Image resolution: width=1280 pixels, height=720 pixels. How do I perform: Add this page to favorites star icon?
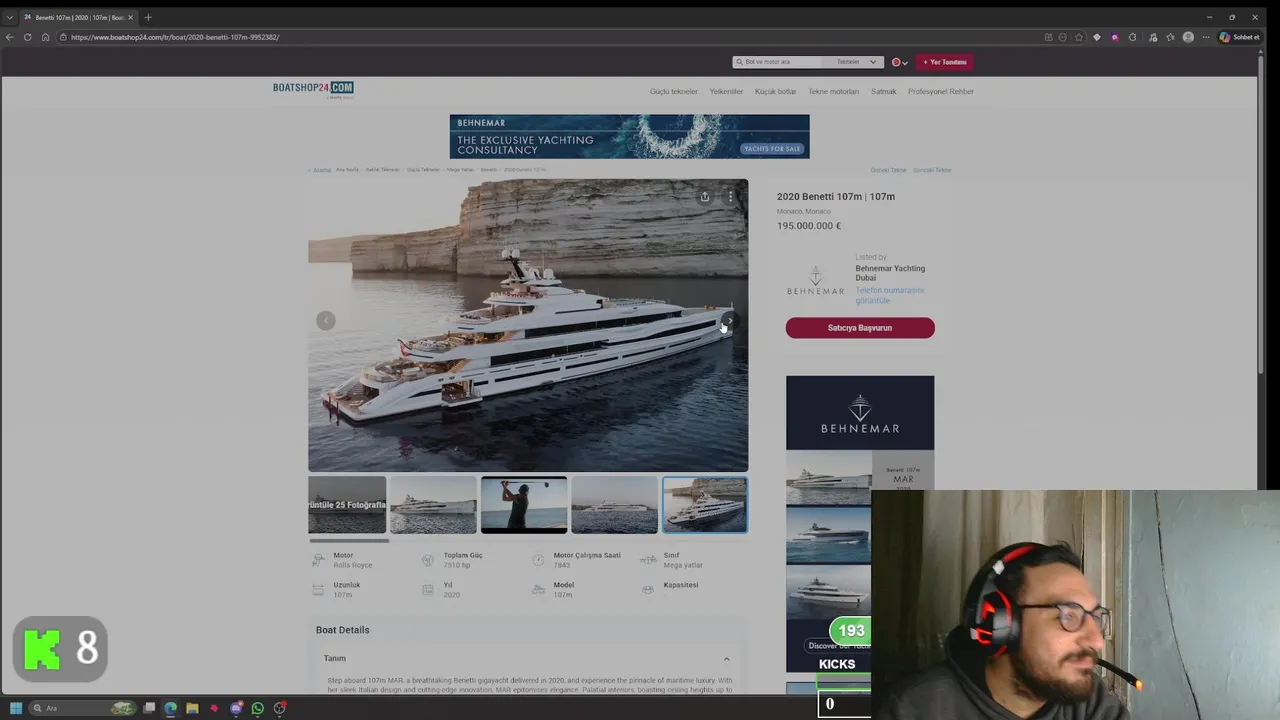click(x=1079, y=37)
